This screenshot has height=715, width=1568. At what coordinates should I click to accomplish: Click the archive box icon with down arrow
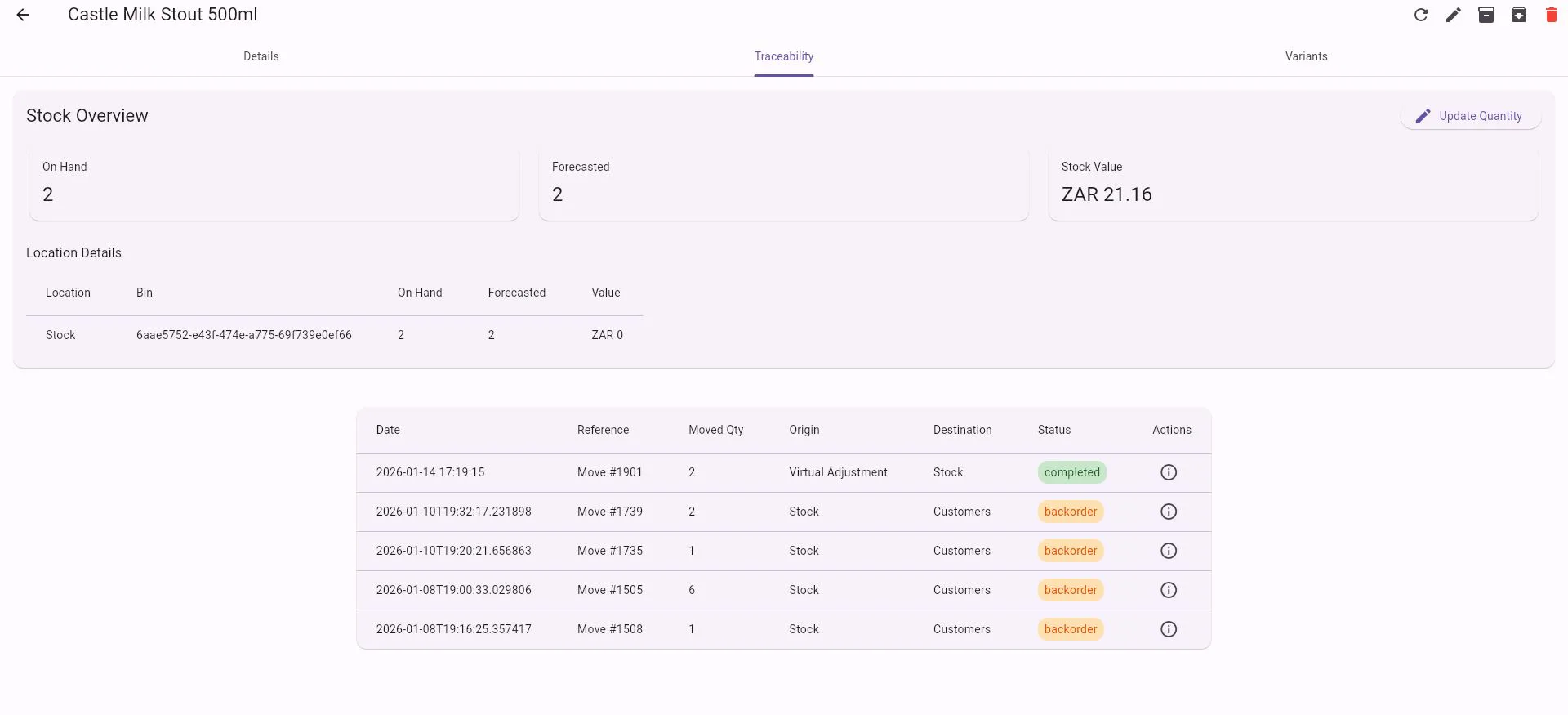1519,15
